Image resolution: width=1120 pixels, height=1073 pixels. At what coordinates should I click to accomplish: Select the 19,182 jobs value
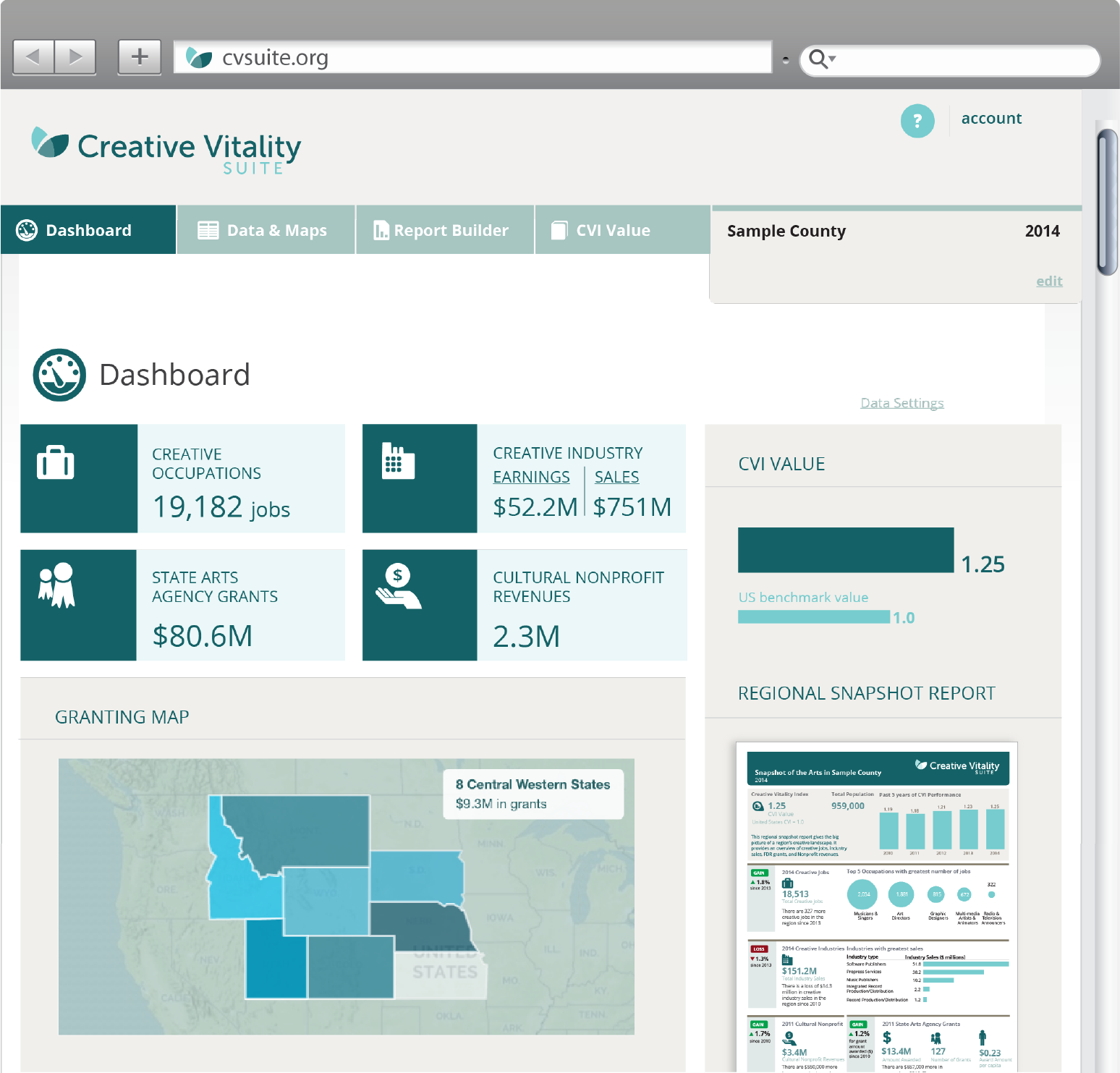click(x=221, y=507)
